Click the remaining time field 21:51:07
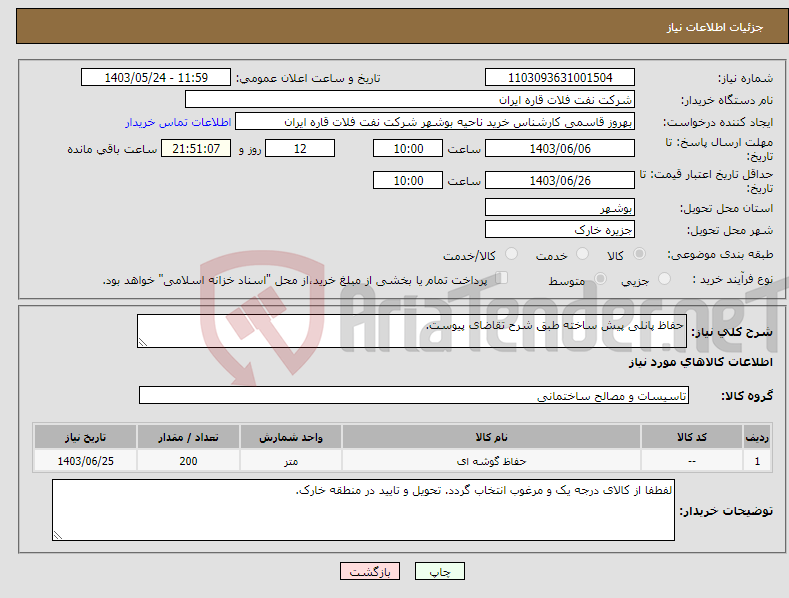The height and width of the screenshot is (598, 789). pyautogui.click(x=196, y=148)
